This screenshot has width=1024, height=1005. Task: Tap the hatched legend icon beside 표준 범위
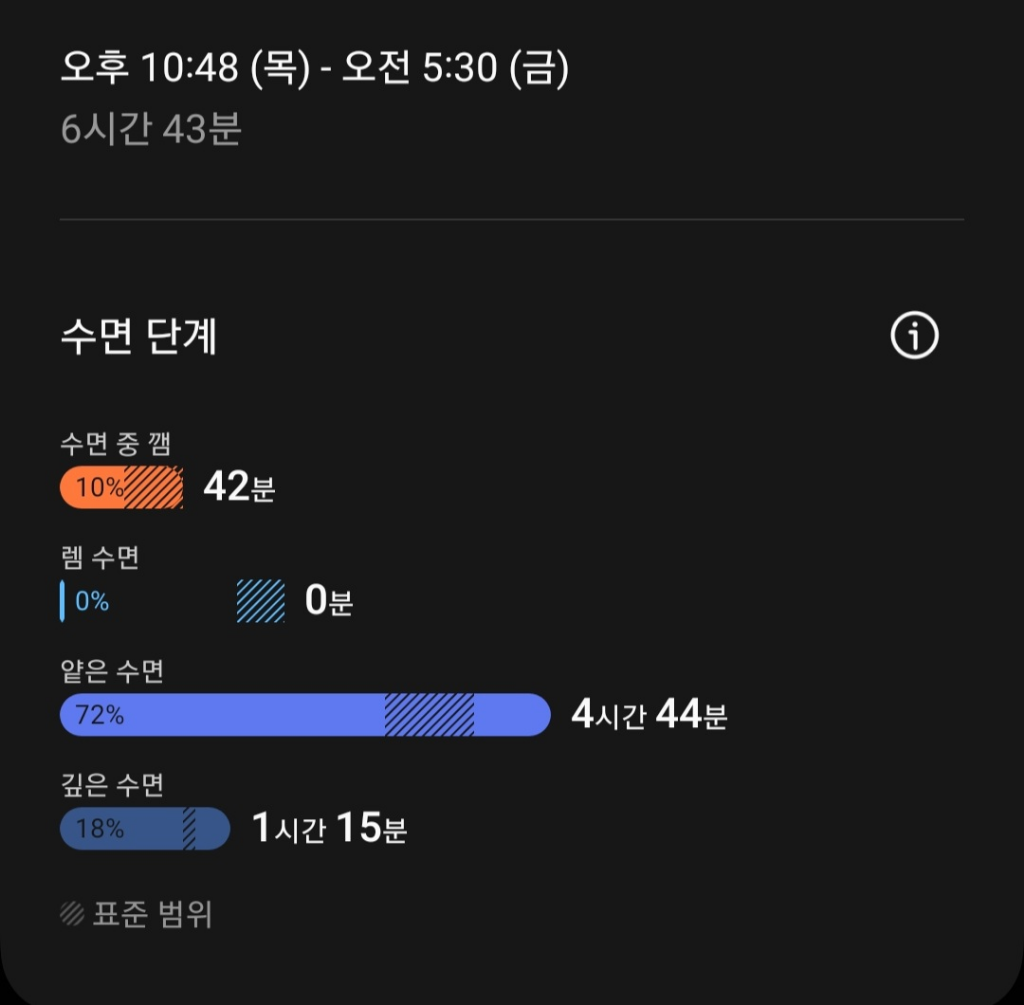pyautogui.click(x=72, y=913)
